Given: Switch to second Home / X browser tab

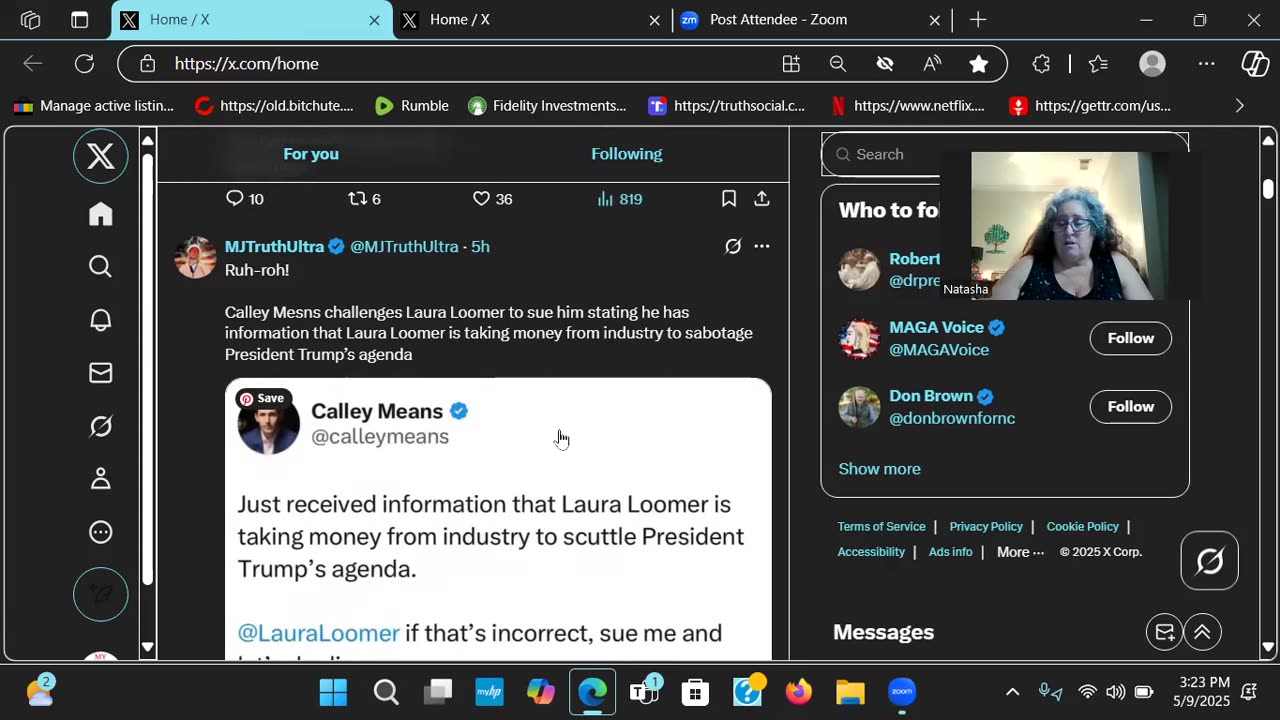Looking at the screenshot, I should 530,20.
